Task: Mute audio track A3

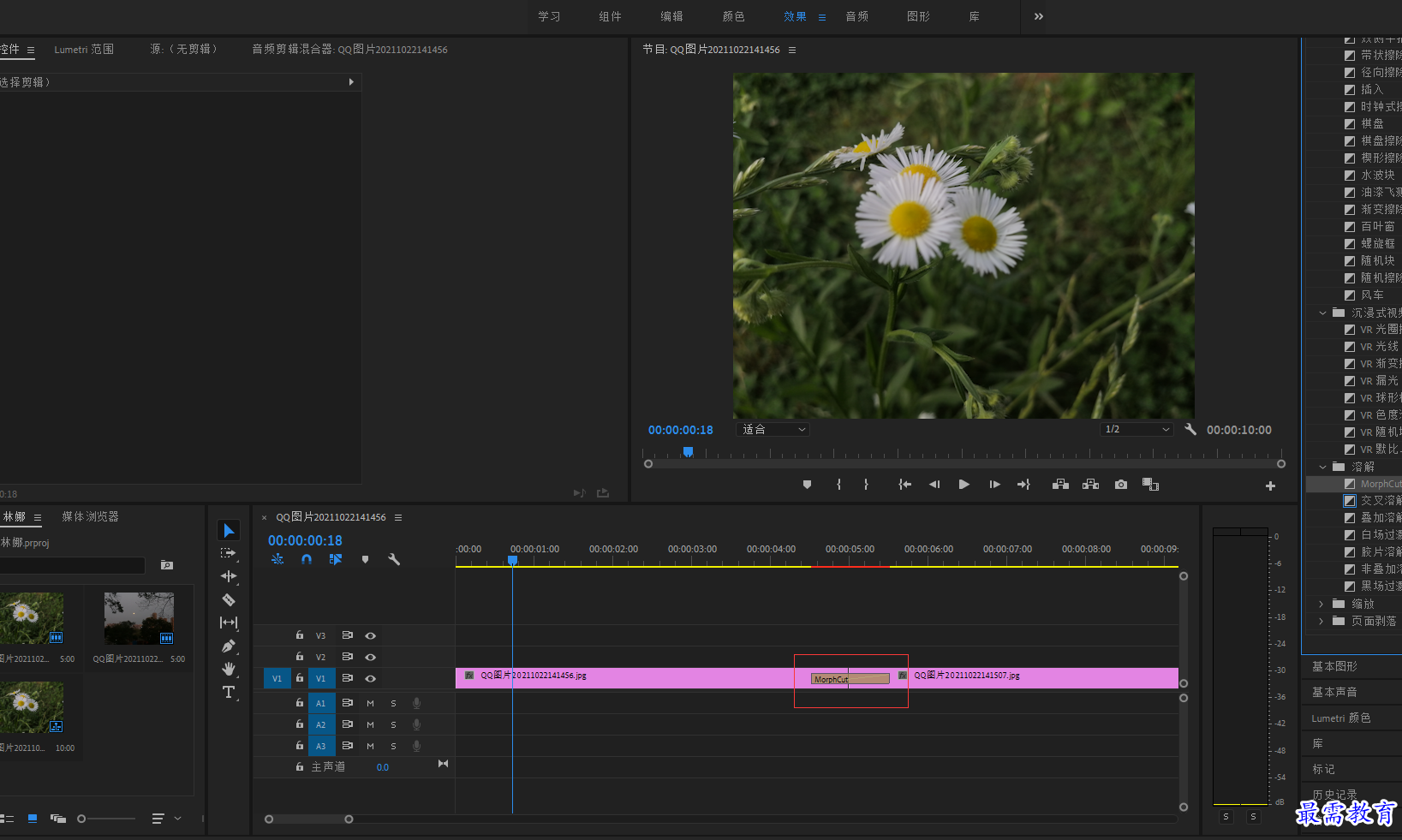Action: pyautogui.click(x=371, y=746)
